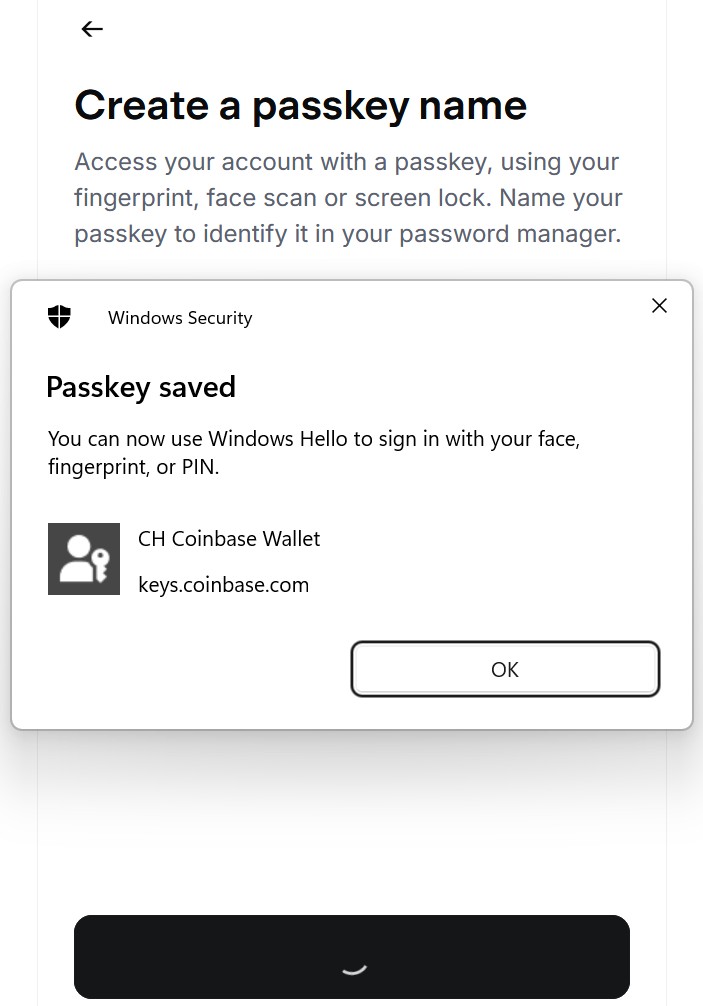The image size is (703, 1006).
Task: Confirm the saved passkey with OK
Action: point(505,669)
